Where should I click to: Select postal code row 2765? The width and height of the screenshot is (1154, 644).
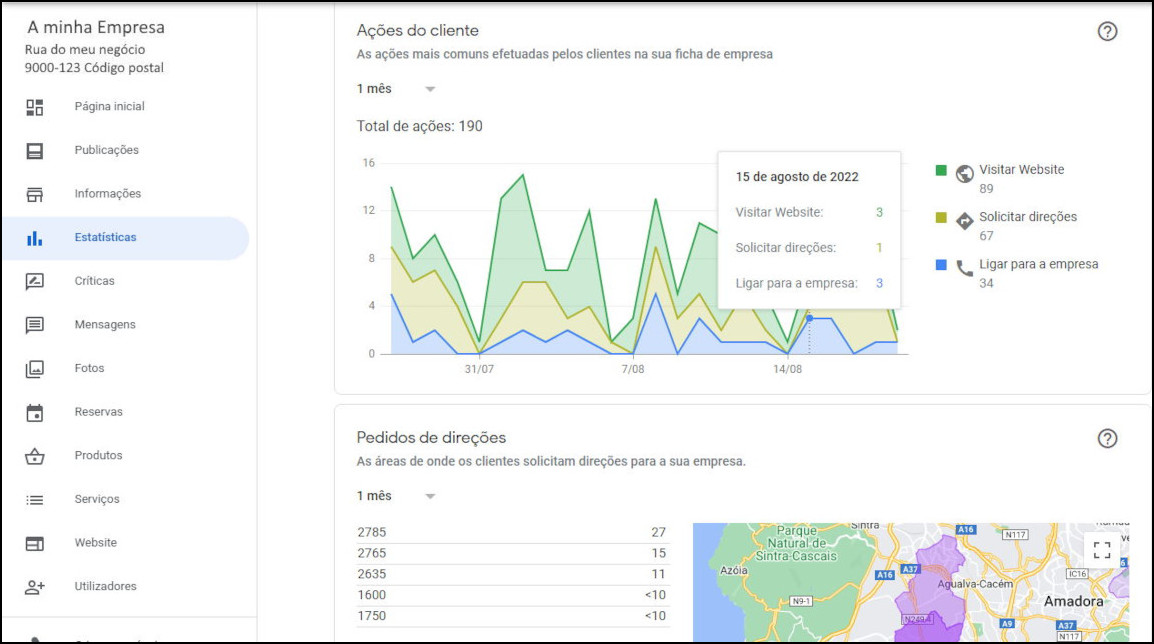[512, 553]
